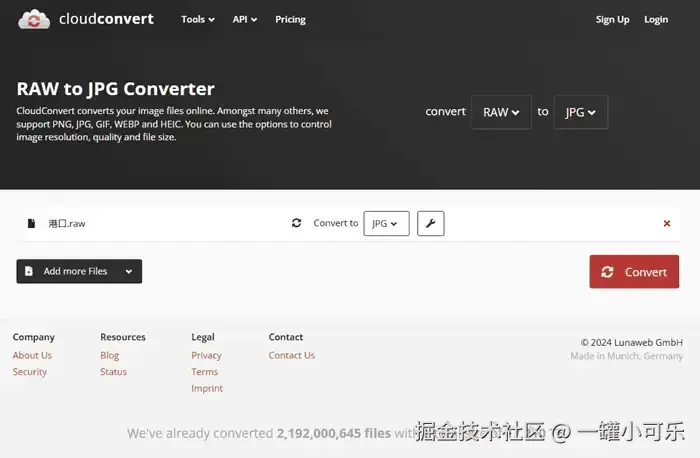This screenshot has width=700, height=458.
Task: Click the red Convert button
Action: (x=634, y=272)
